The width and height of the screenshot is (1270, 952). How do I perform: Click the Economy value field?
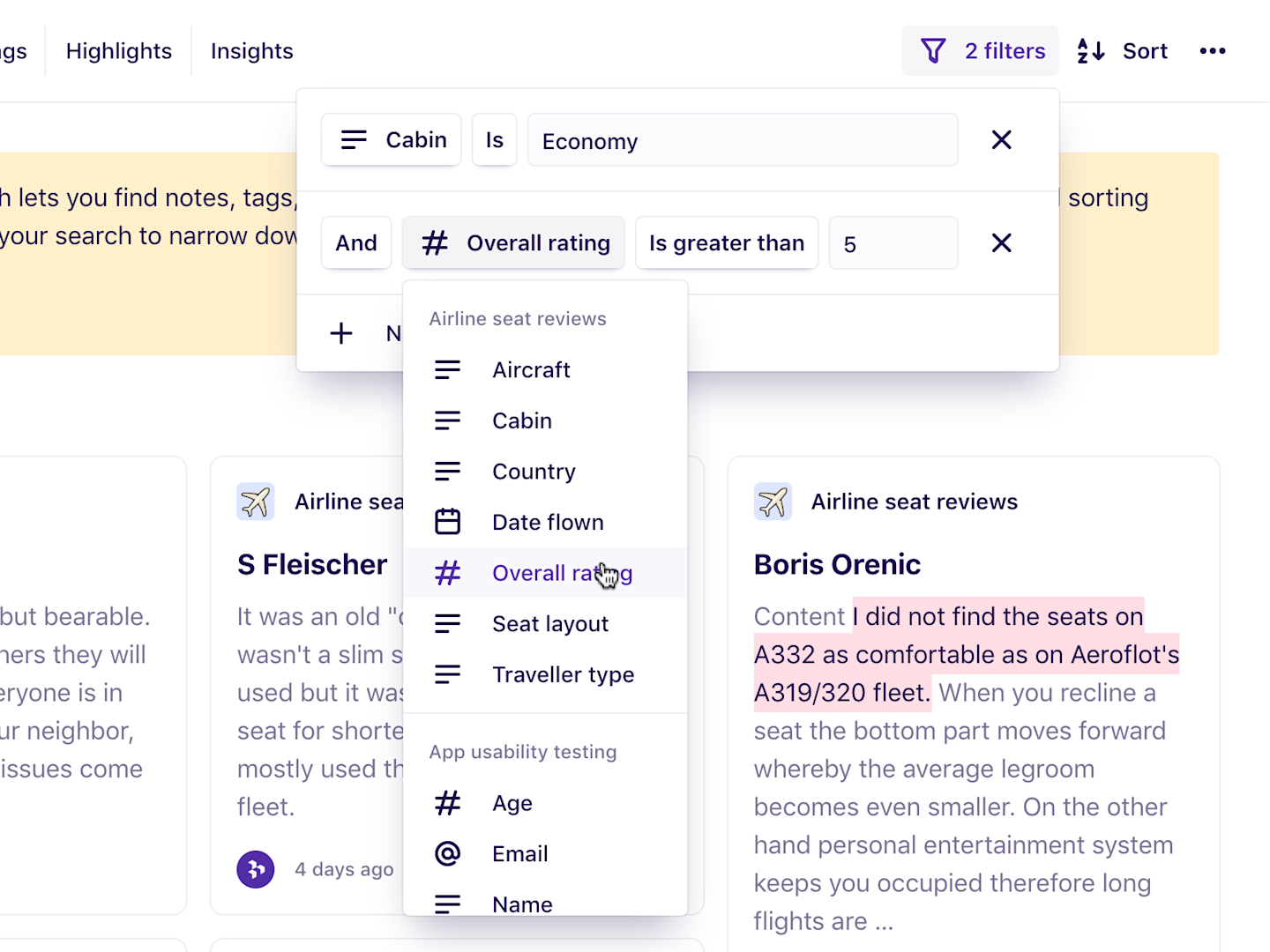tap(743, 140)
